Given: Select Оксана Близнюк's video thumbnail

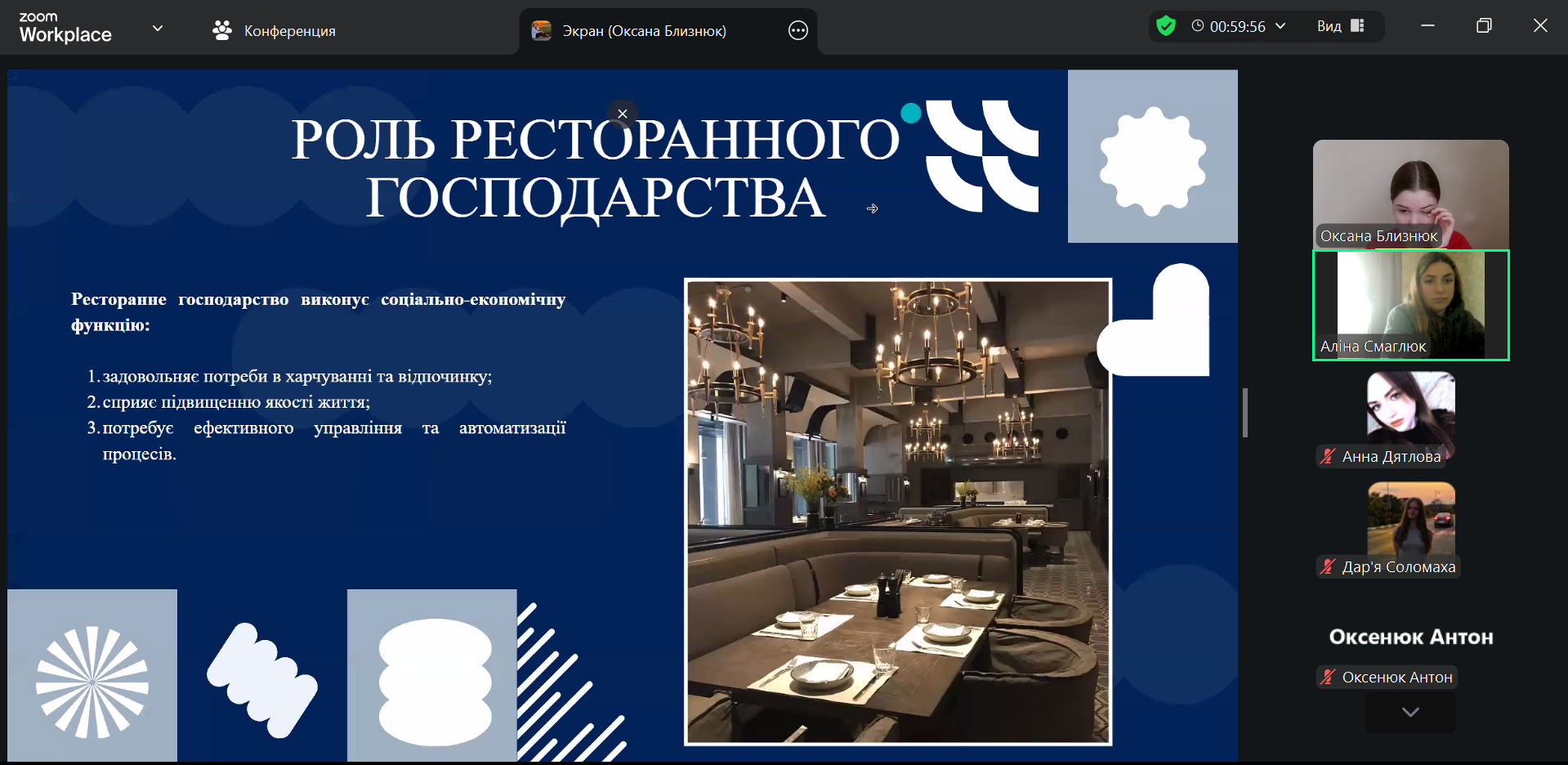Looking at the screenshot, I should [x=1410, y=193].
